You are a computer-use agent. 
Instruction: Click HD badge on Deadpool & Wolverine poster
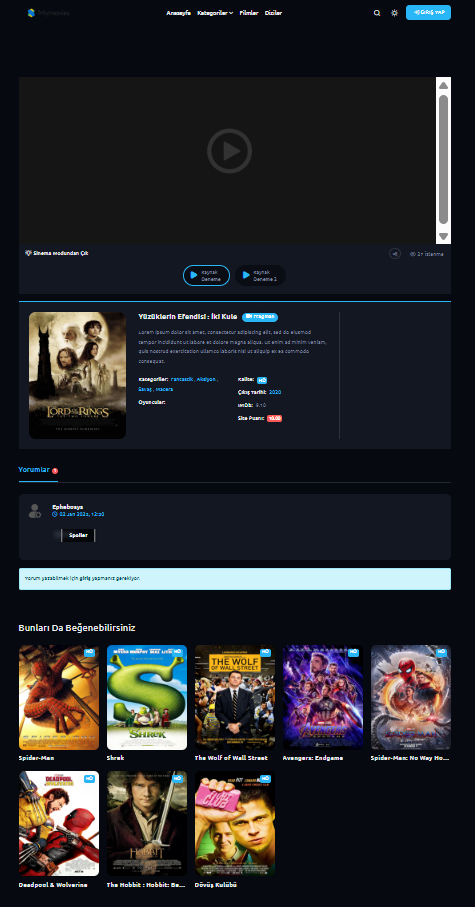(x=89, y=779)
